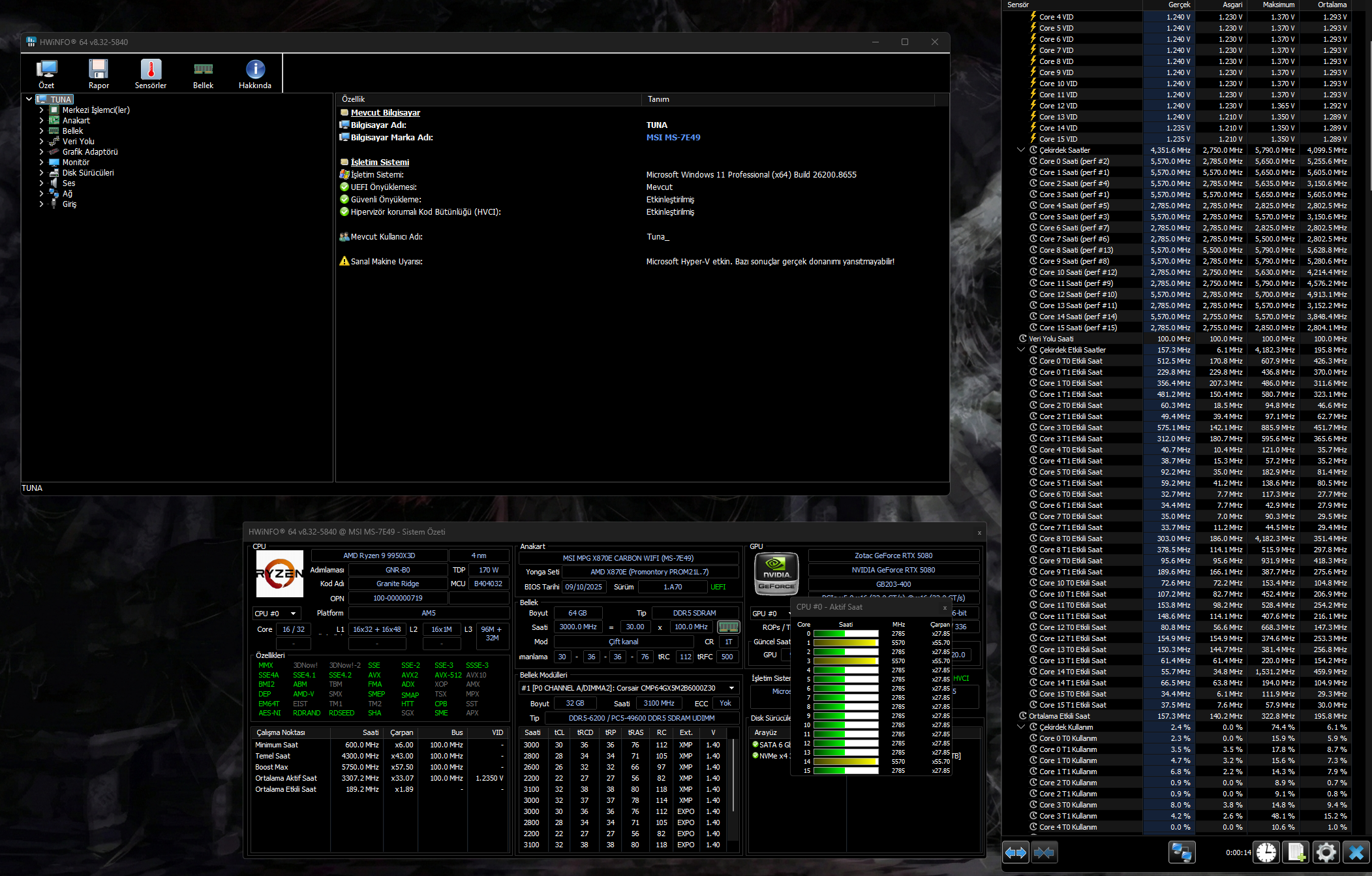1372x876 pixels.
Task: Select Monitör in the device tree
Action: coord(76,163)
